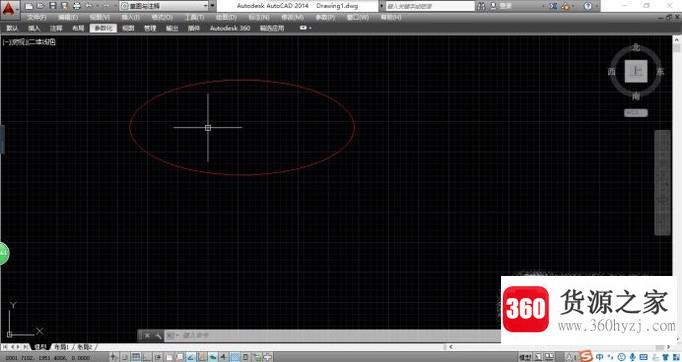
Task: Click the Sogou input method S icon
Action: 587,356
